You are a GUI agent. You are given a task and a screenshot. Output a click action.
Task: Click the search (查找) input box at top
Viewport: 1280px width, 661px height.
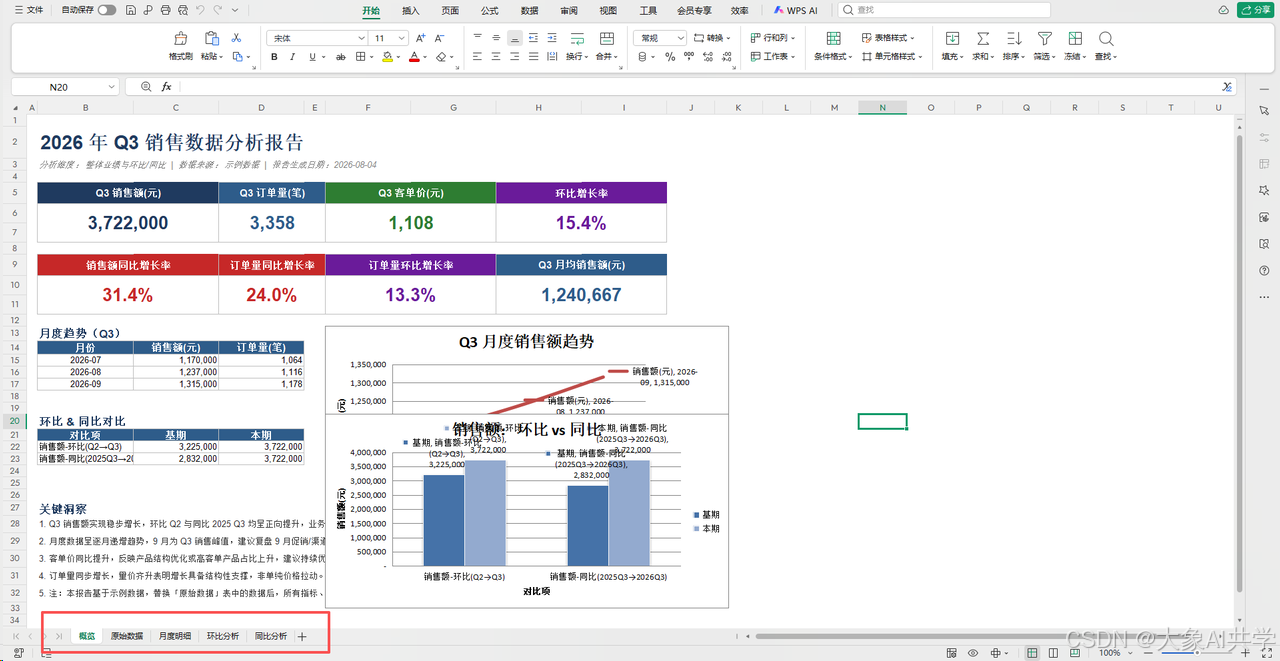click(x=944, y=10)
